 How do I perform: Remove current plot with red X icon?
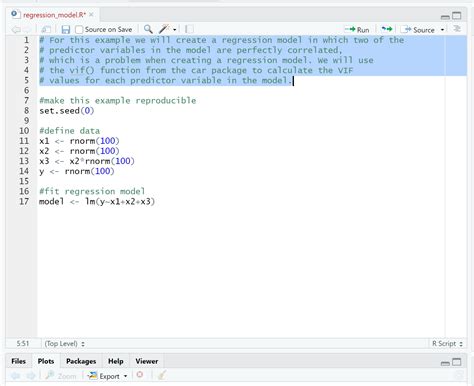(140, 375)
